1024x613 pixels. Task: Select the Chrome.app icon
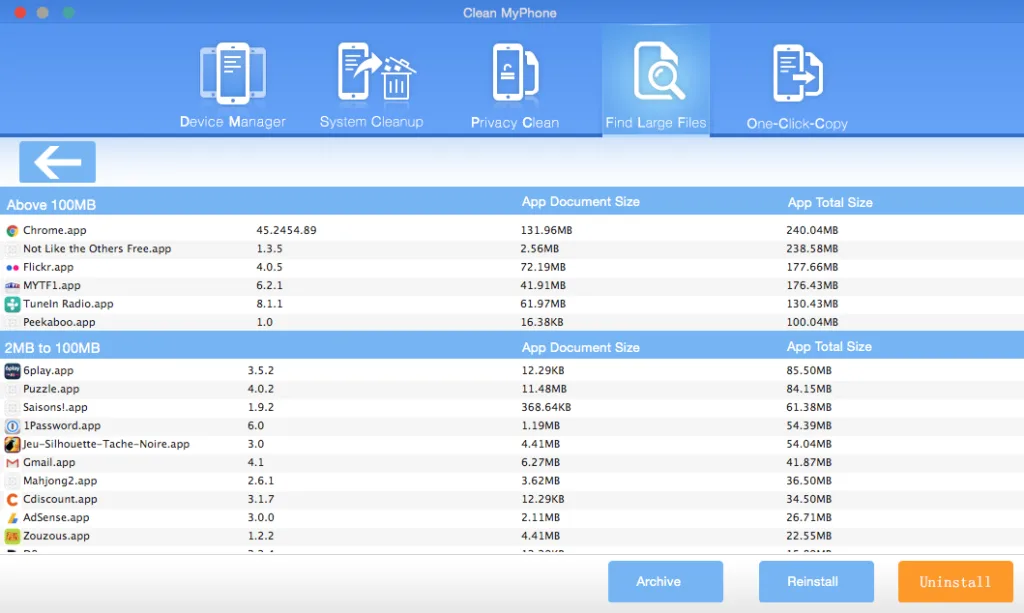[x=12, y=230]
